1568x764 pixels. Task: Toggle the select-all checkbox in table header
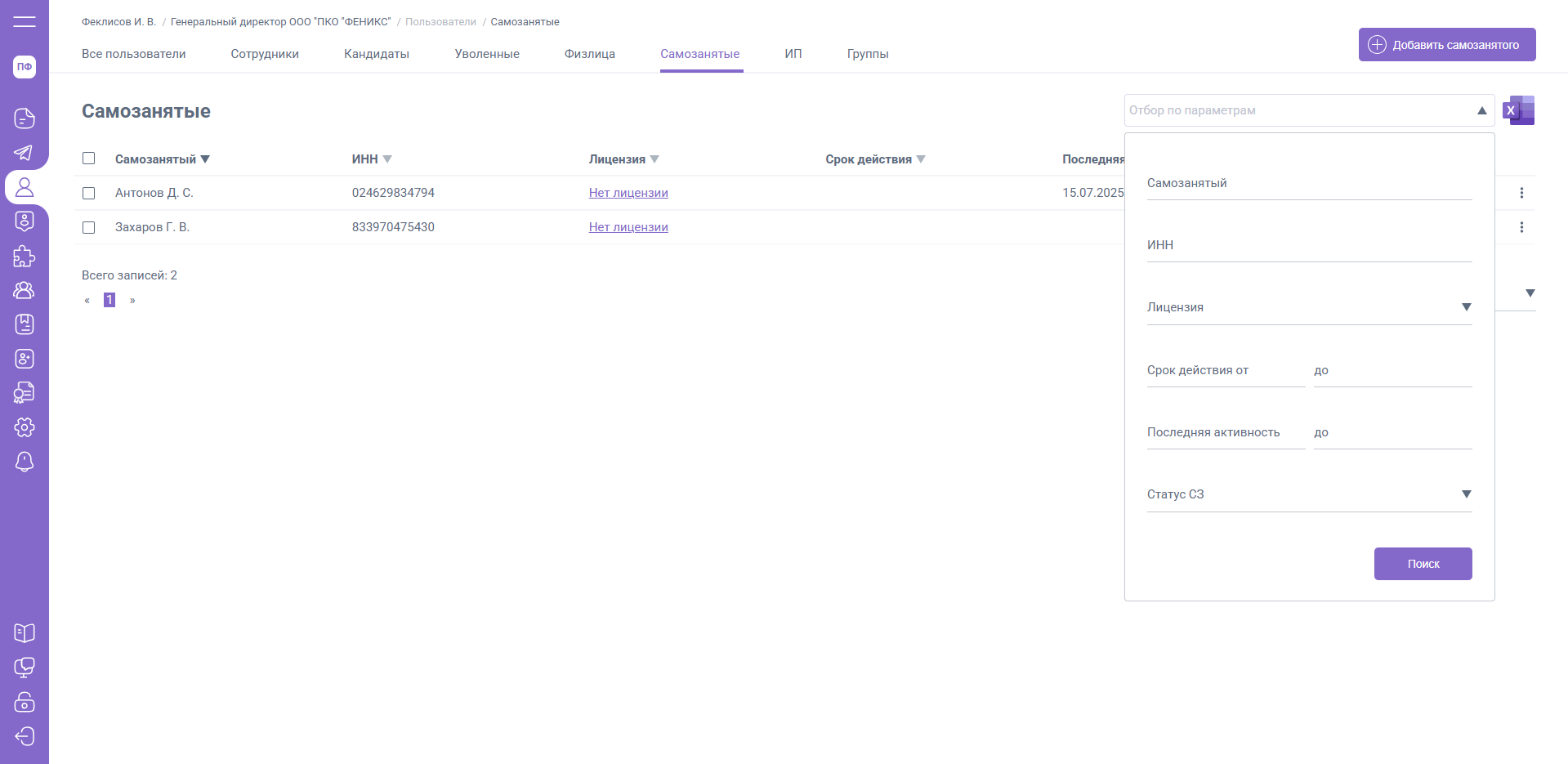pyautogui.click(x=89, y=159)
